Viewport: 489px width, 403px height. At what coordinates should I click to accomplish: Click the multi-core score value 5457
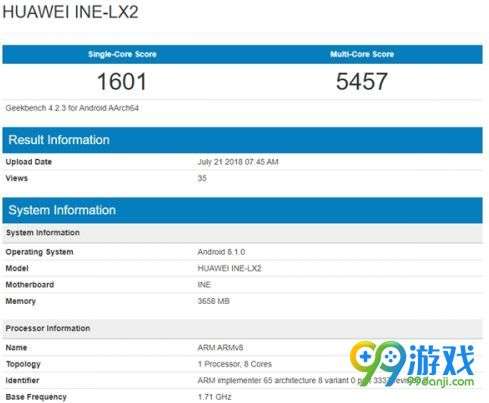pyautogui.click(x=362, y=81)
